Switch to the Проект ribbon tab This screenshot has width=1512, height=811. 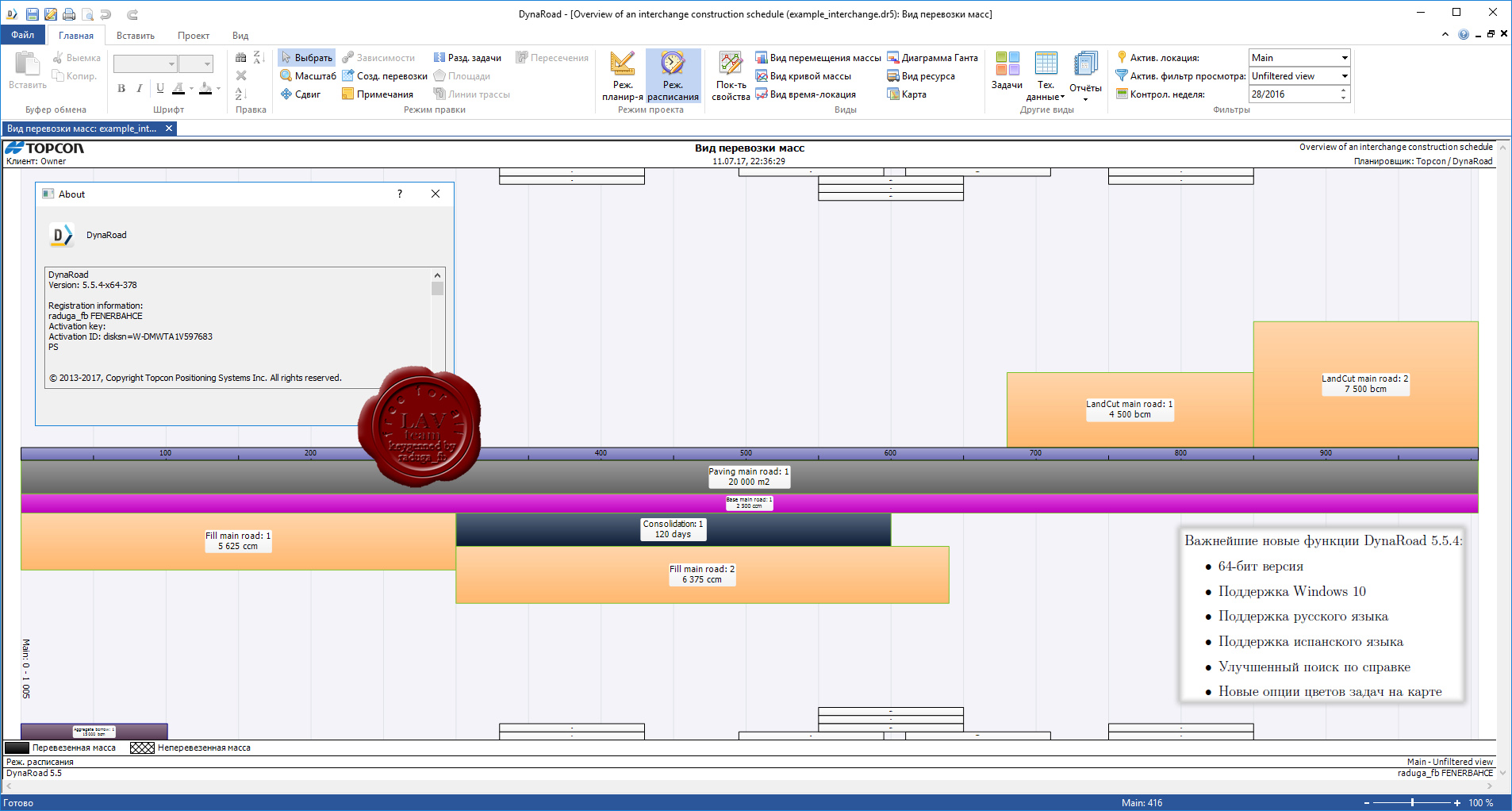194,36
